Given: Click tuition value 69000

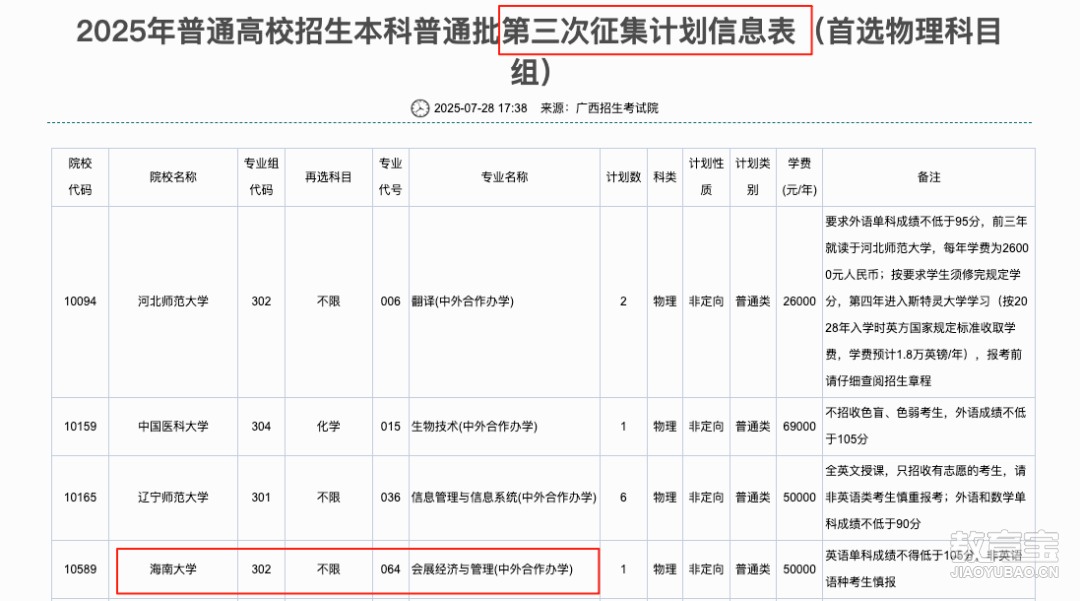Looking at the screenshot, I should 799,426.
